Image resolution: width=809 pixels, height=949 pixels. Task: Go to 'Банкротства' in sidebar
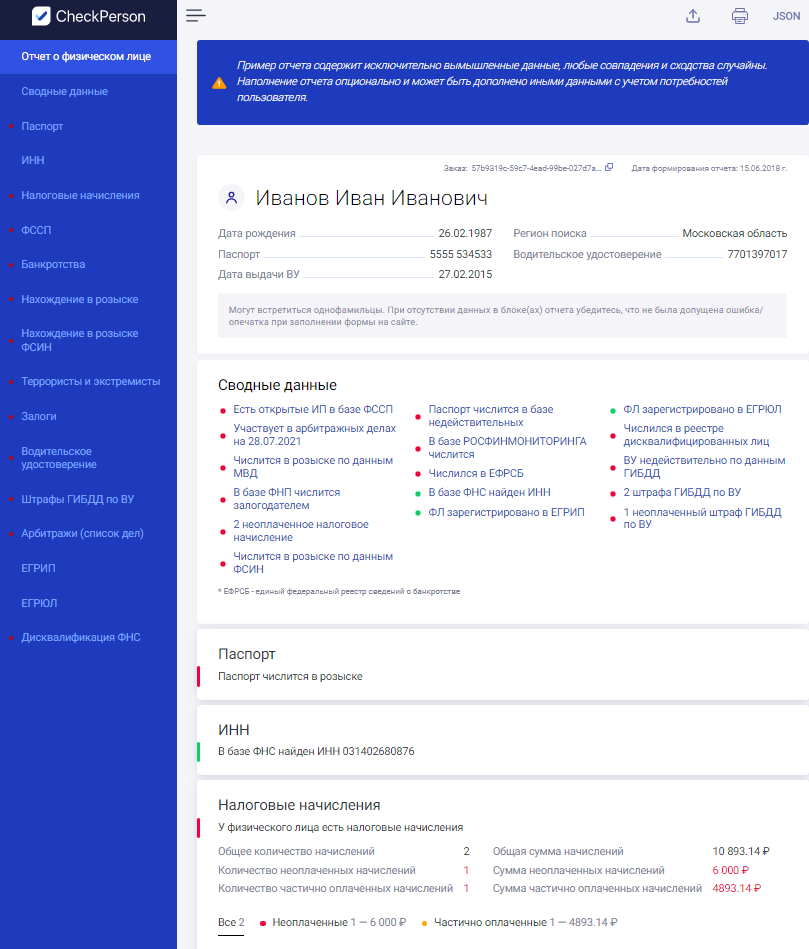pos(53,264)
